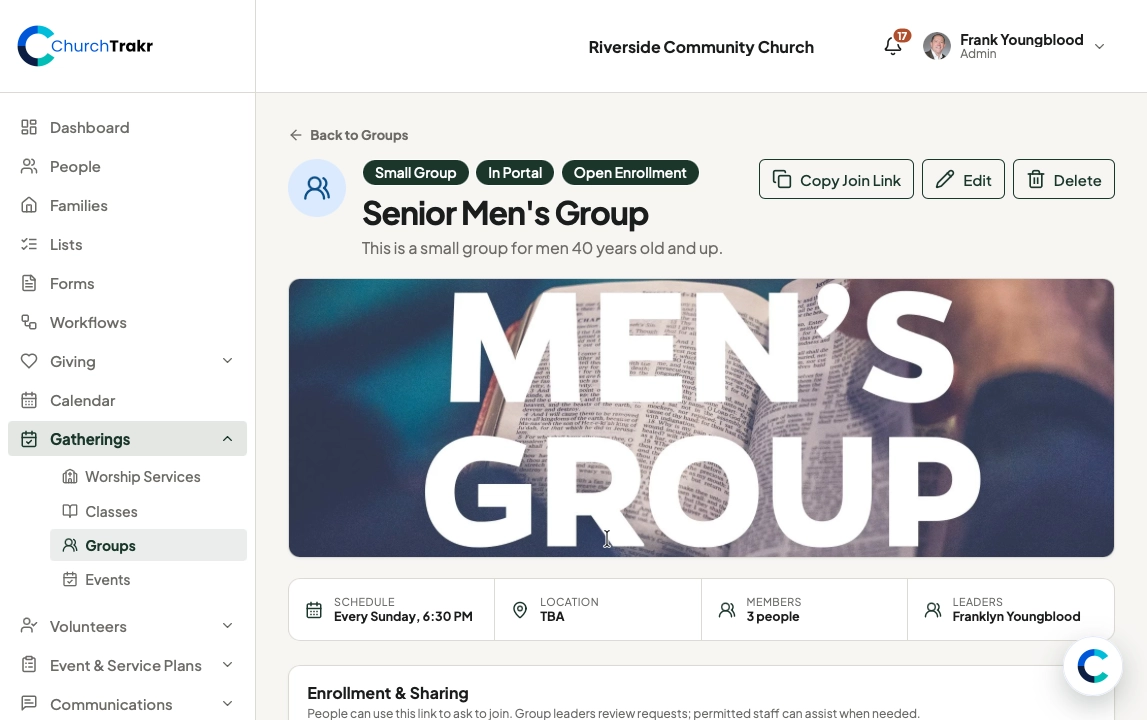Click the Men's Group banner image
Viewport: 1147px width, 720px height.
pyautogui.click(x=702, y=418)
